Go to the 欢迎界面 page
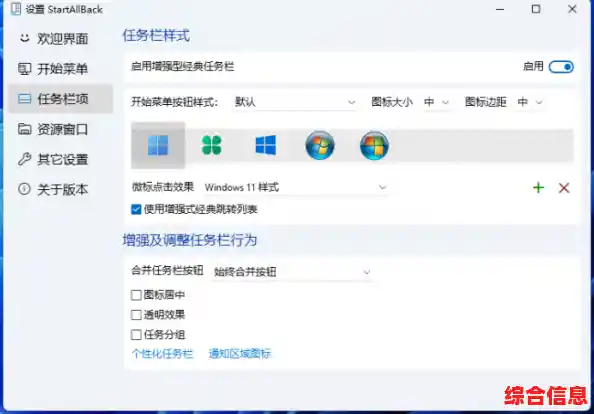 (x=61, y=39)
